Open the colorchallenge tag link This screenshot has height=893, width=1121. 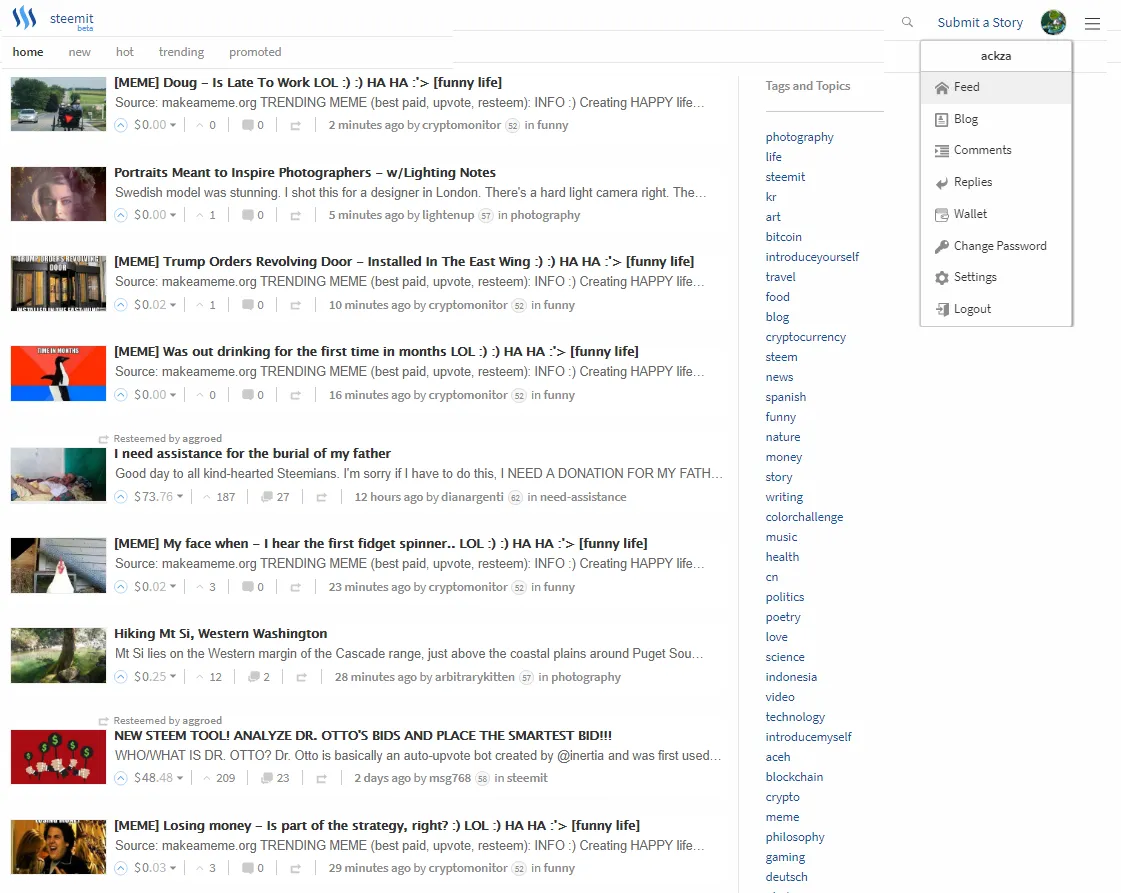[804, 517]
